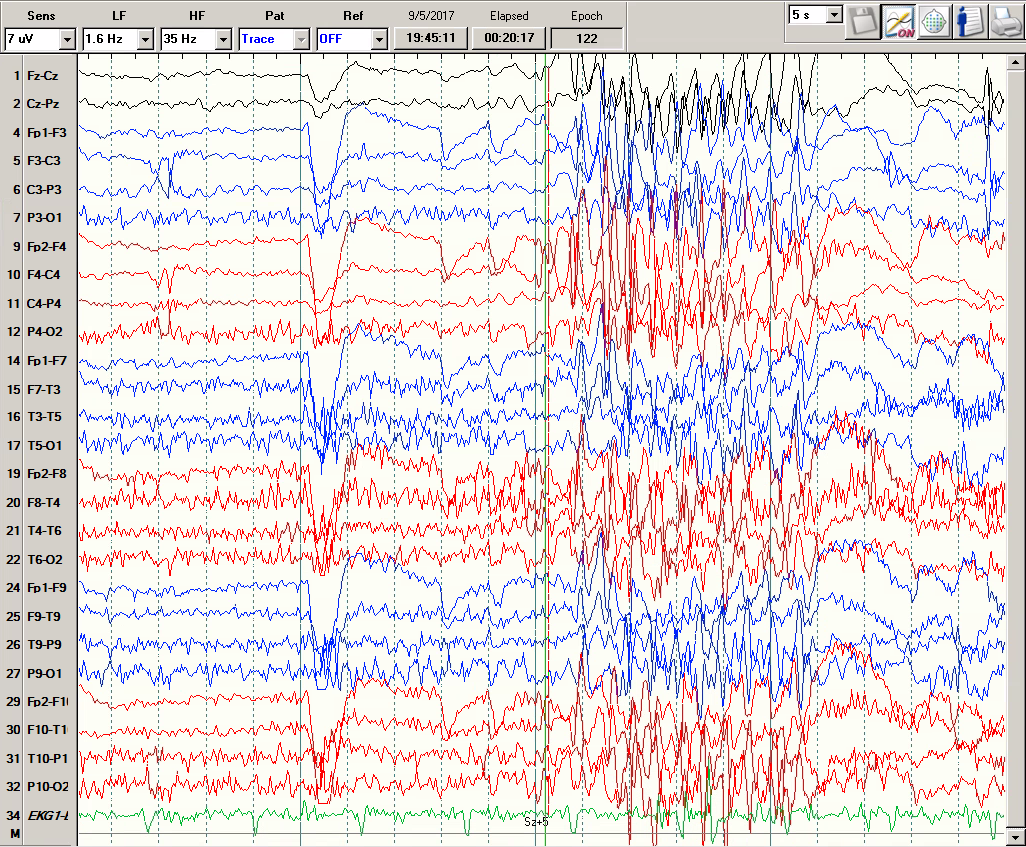1026x847 pixels.
Task: Open the Ref OFF dropdown
Action: [379, 39]
